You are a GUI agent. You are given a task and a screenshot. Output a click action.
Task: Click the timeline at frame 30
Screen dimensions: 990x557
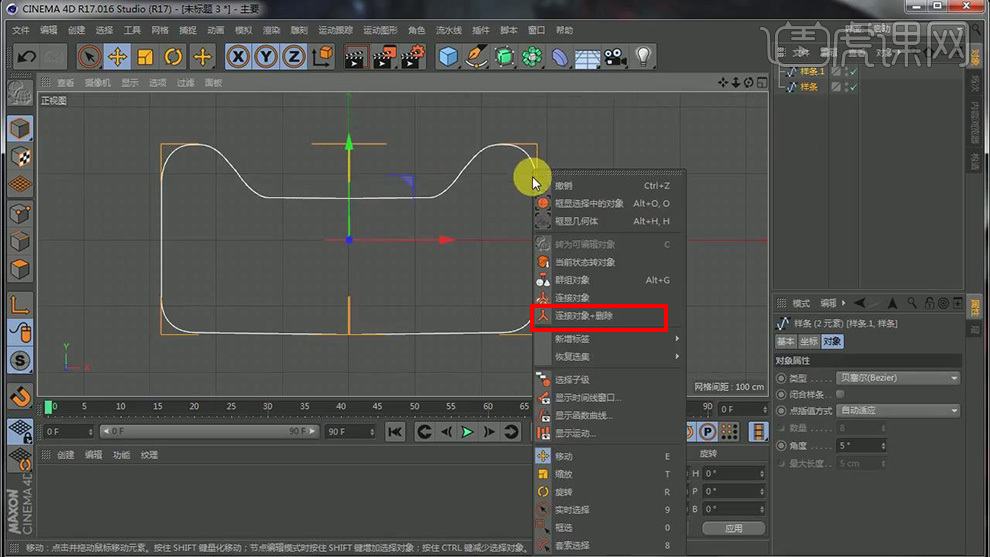[268, 407]
